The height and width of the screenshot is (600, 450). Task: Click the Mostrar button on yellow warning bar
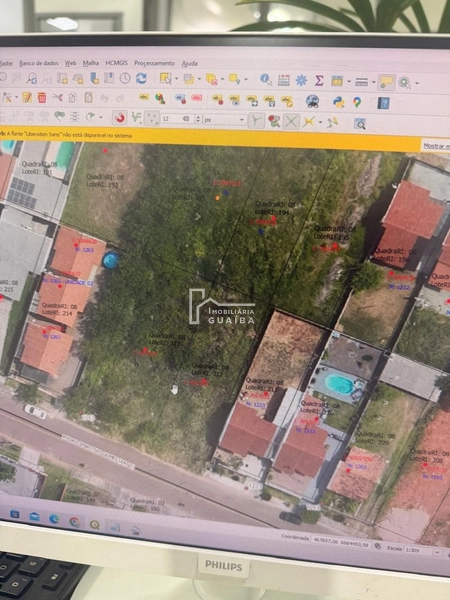436,146
